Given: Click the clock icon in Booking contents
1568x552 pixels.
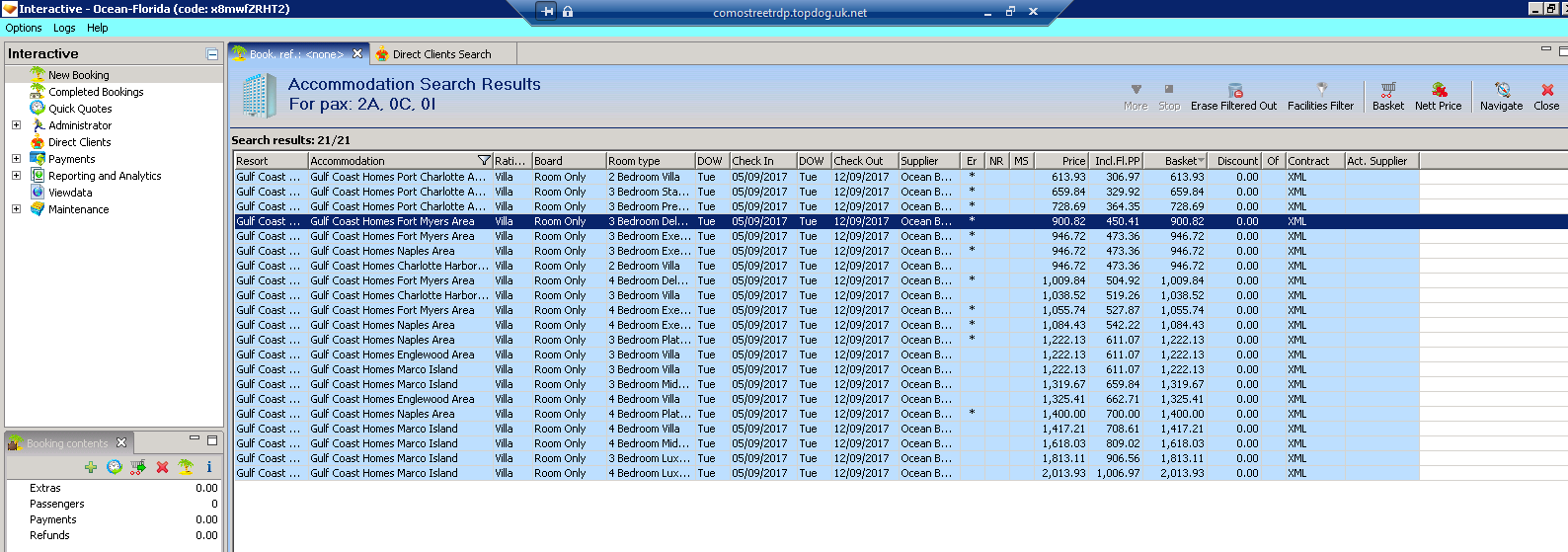Looking at the screenshot, I should click(x=115, y=467).
